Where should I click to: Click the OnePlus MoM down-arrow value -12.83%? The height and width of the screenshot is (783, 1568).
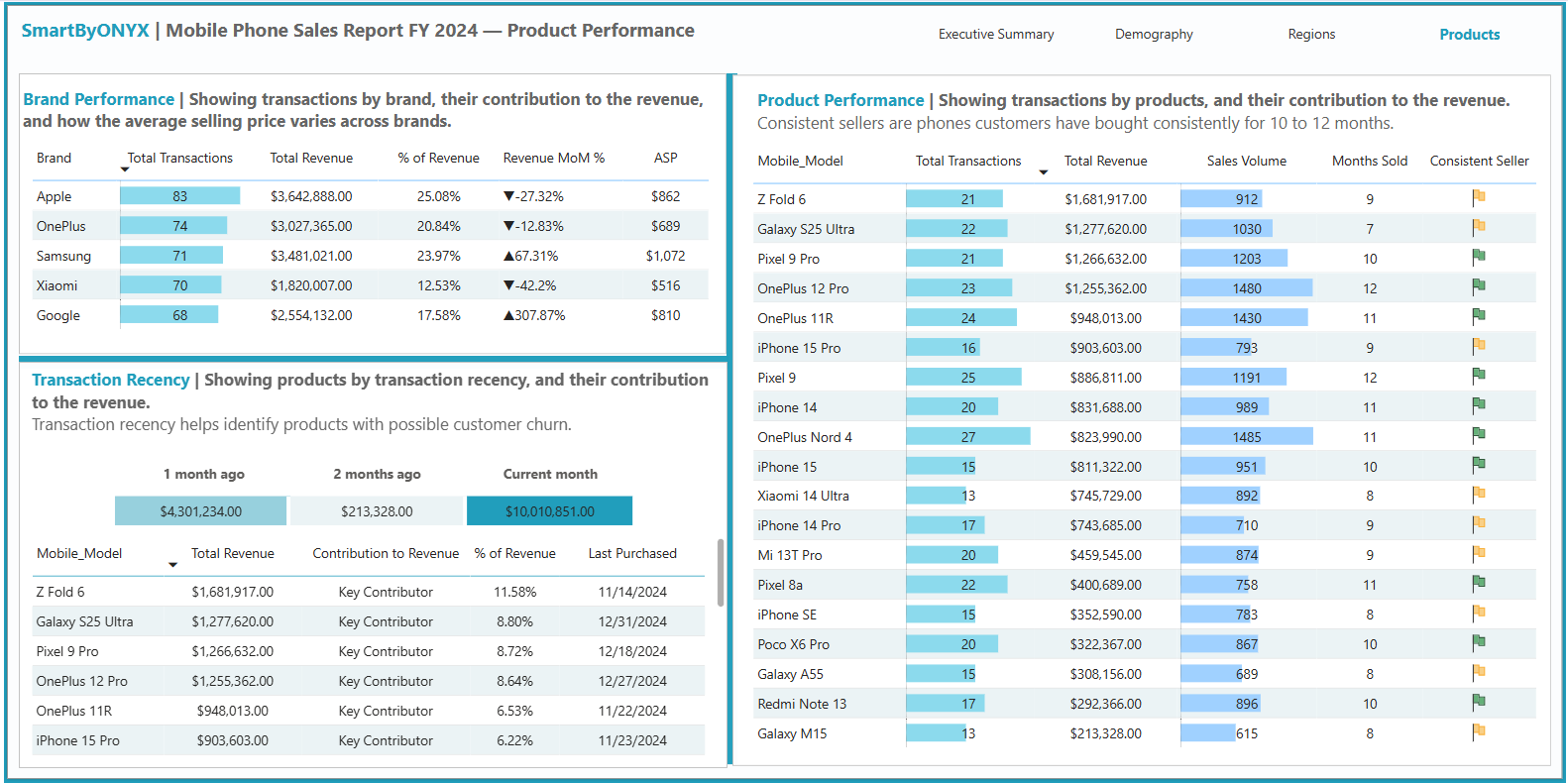pos(533,226)
